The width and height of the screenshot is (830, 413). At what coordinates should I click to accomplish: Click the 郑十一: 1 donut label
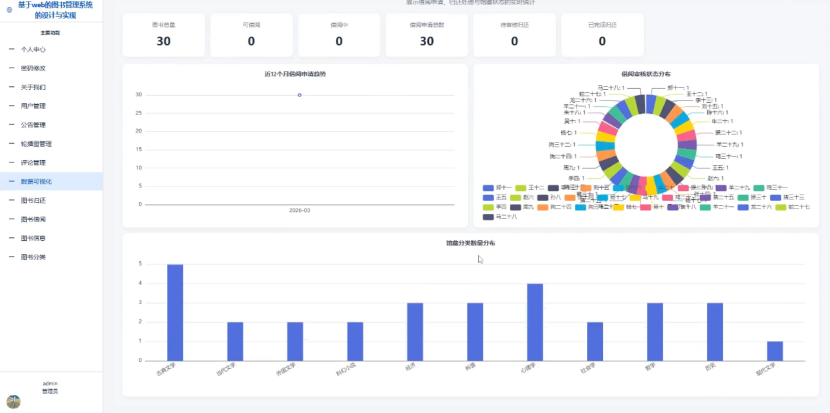pos(678,87)
